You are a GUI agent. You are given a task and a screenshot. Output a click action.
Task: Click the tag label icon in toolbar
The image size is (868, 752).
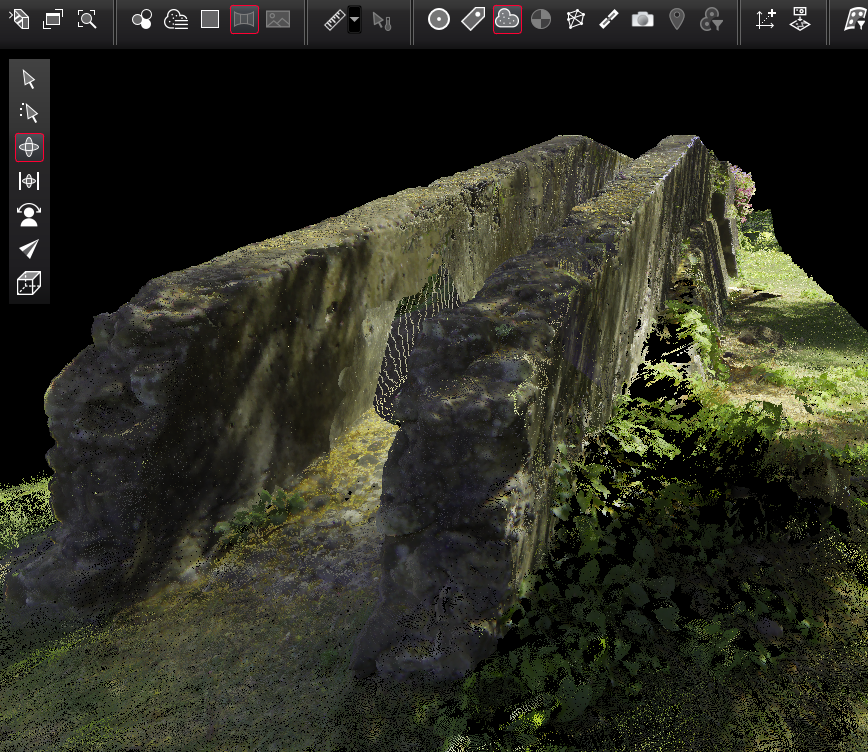click(473, 20)
